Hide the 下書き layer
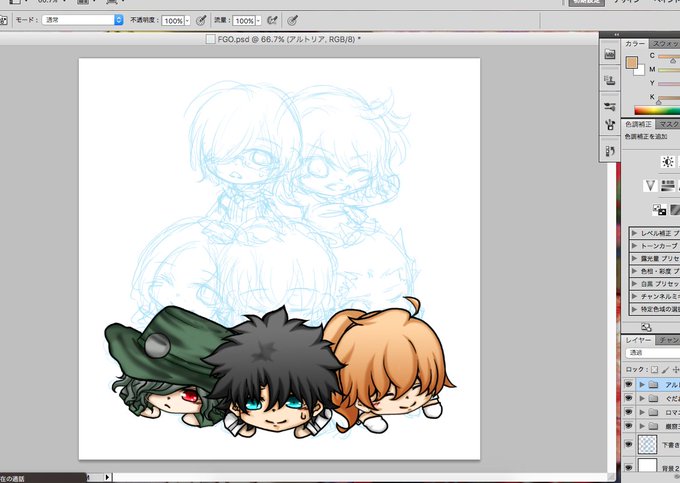Screen dimensions: 680x483 (x=628, y=444)
